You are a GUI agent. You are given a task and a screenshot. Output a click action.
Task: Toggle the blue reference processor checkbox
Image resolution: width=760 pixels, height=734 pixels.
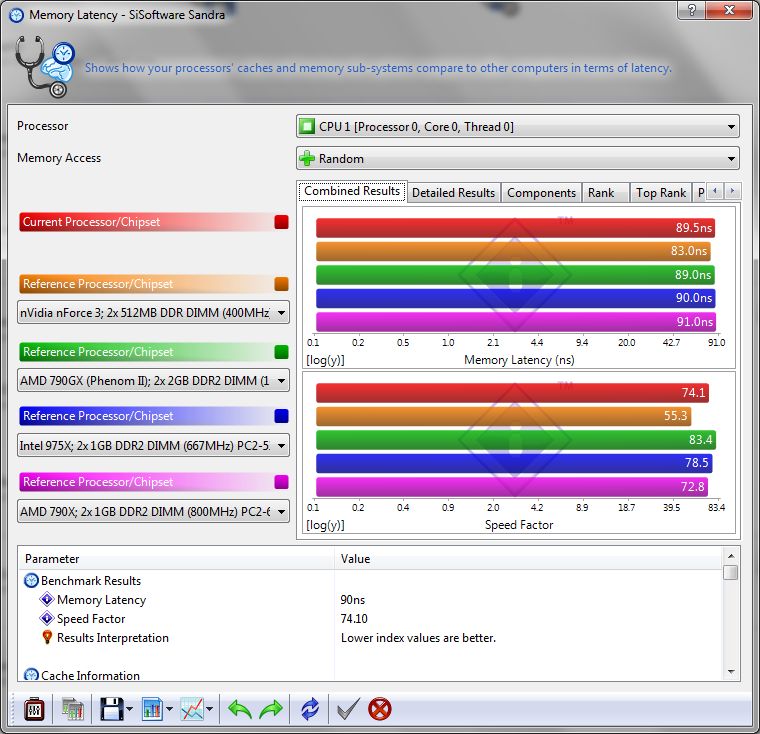click(281, 416)
